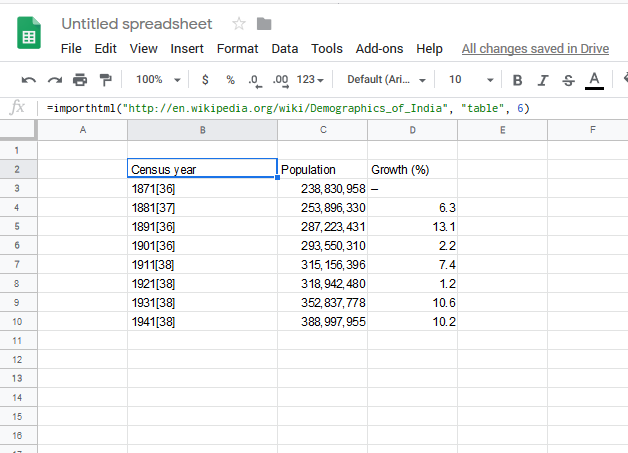628x453 pixels.
Task: Click in the formula bar input
Action: [x=330, y=108]
